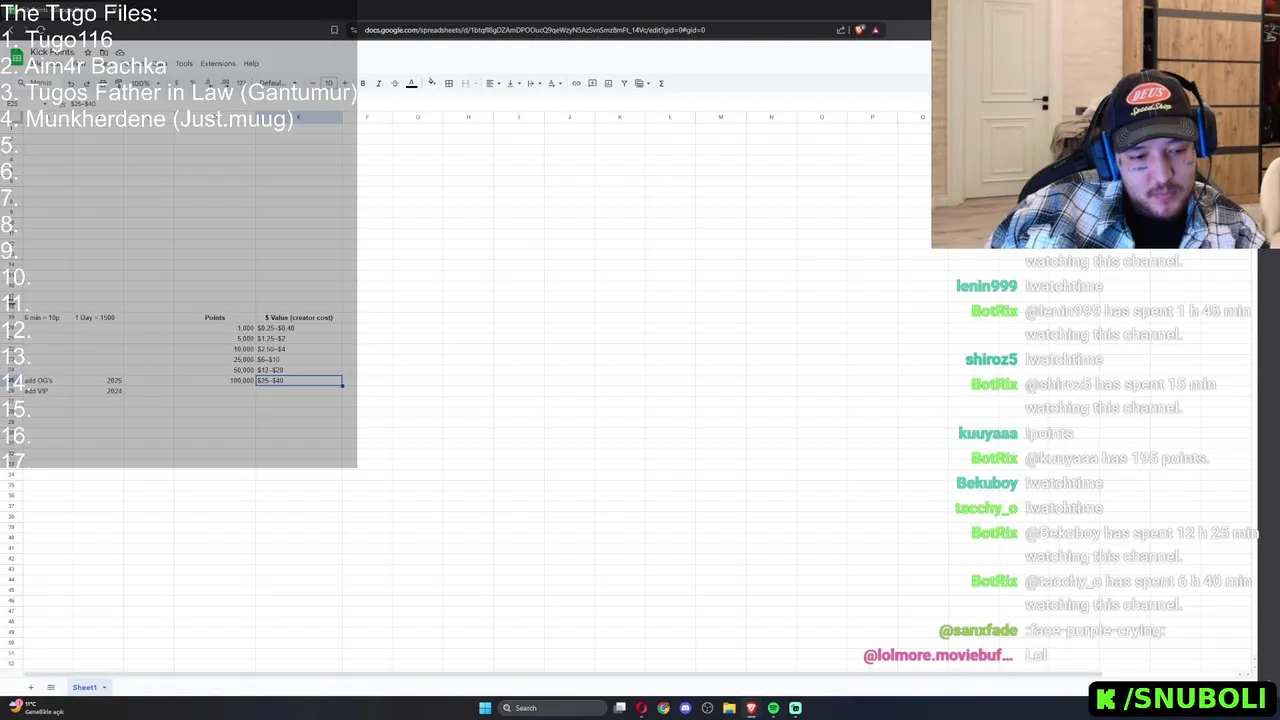Click the insert link icon
Viewport: 1280px width, 720px height.
[x=576, y=83]
